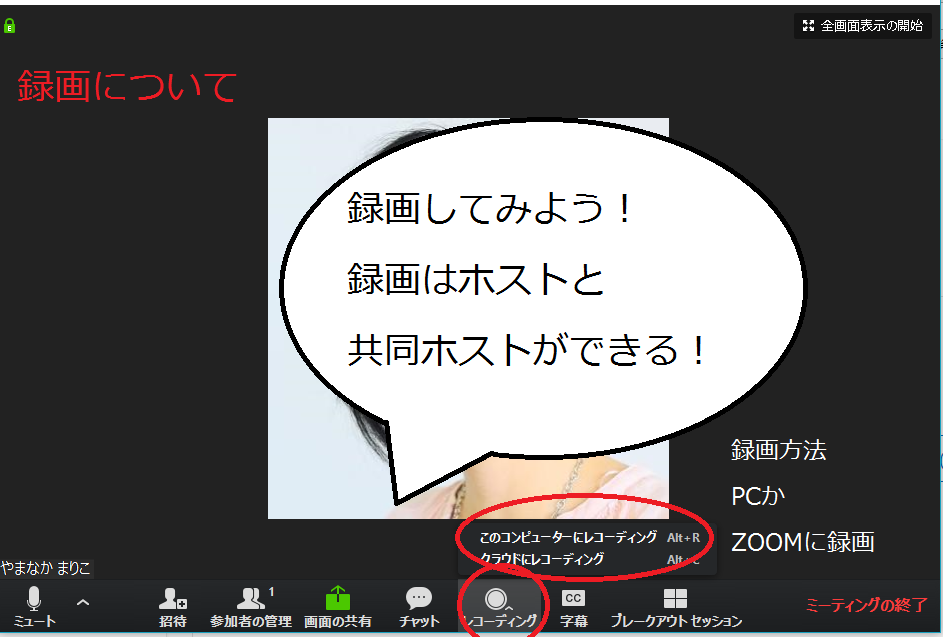Click ミーティングの終了 to end meeting
Image resolution: width=943 pixels, height=637 pixels.
[x=866, y=605]
